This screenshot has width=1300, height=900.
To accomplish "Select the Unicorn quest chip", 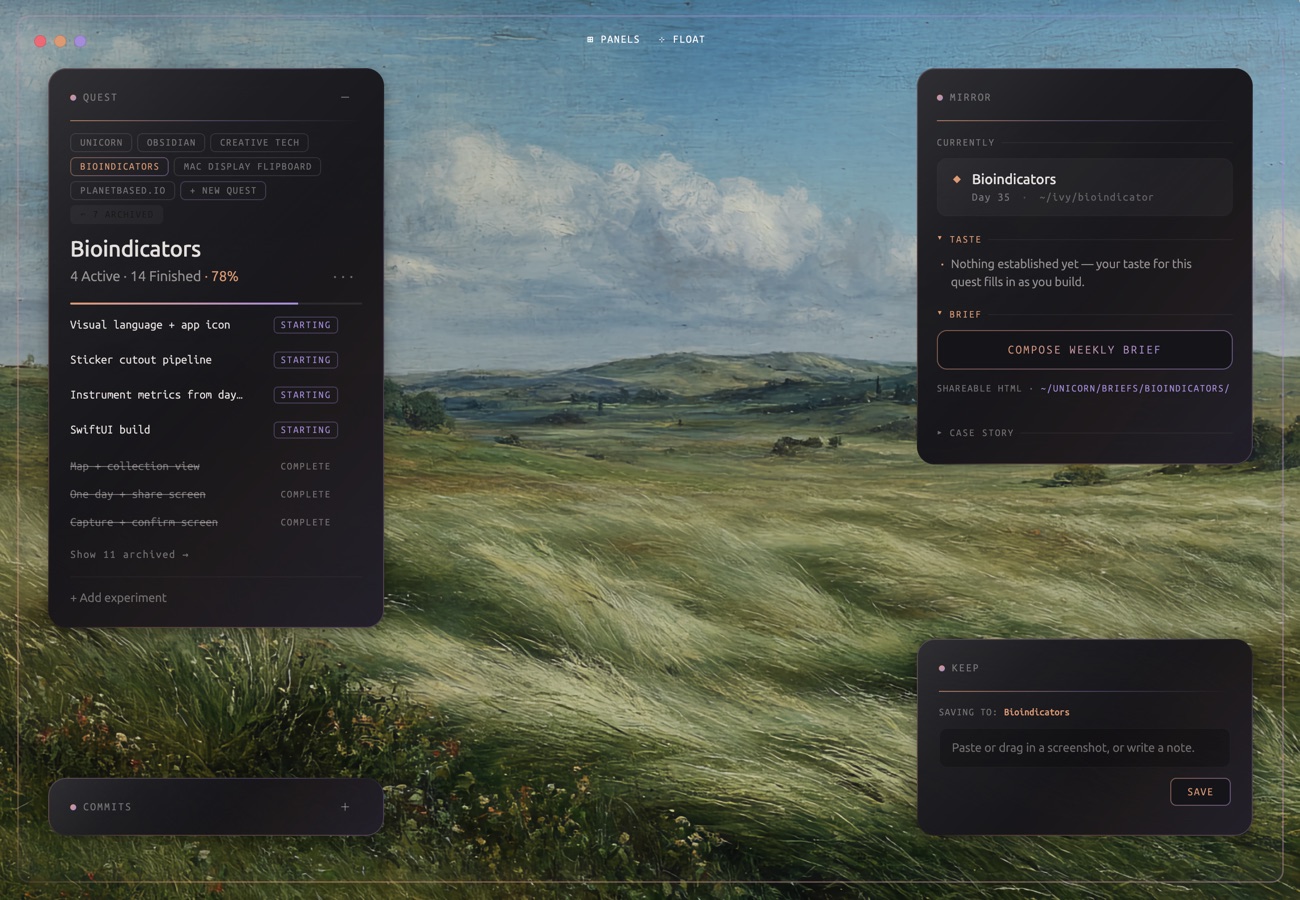I will [101, 142].
